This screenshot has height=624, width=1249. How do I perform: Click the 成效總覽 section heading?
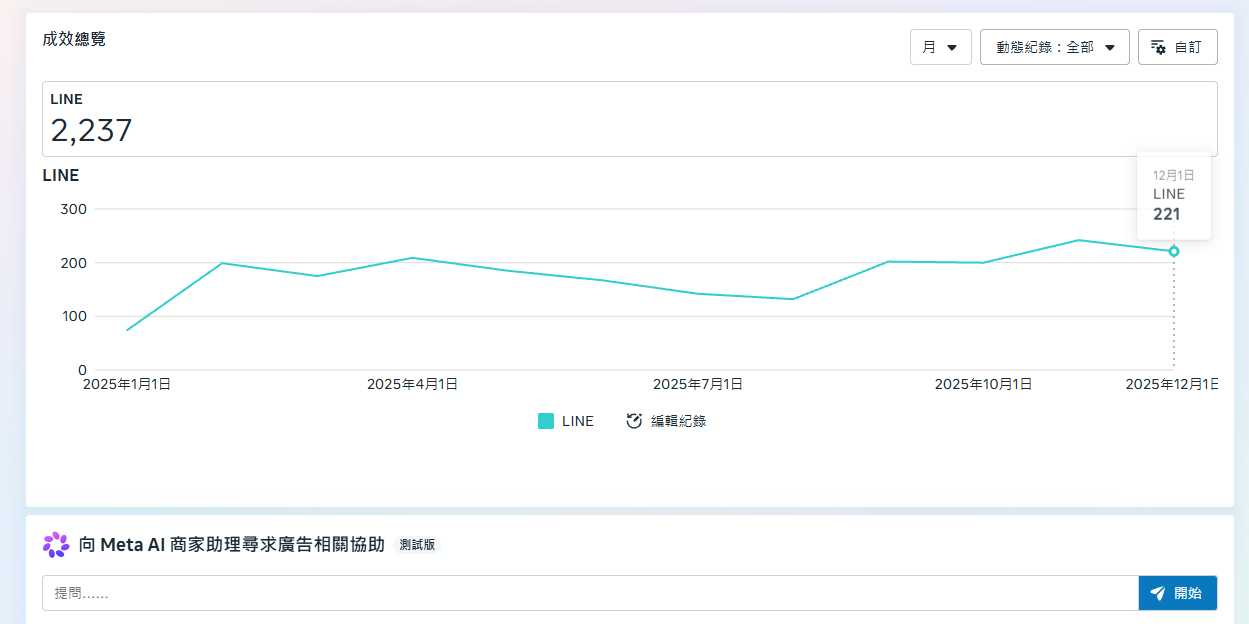pos(74,39)
